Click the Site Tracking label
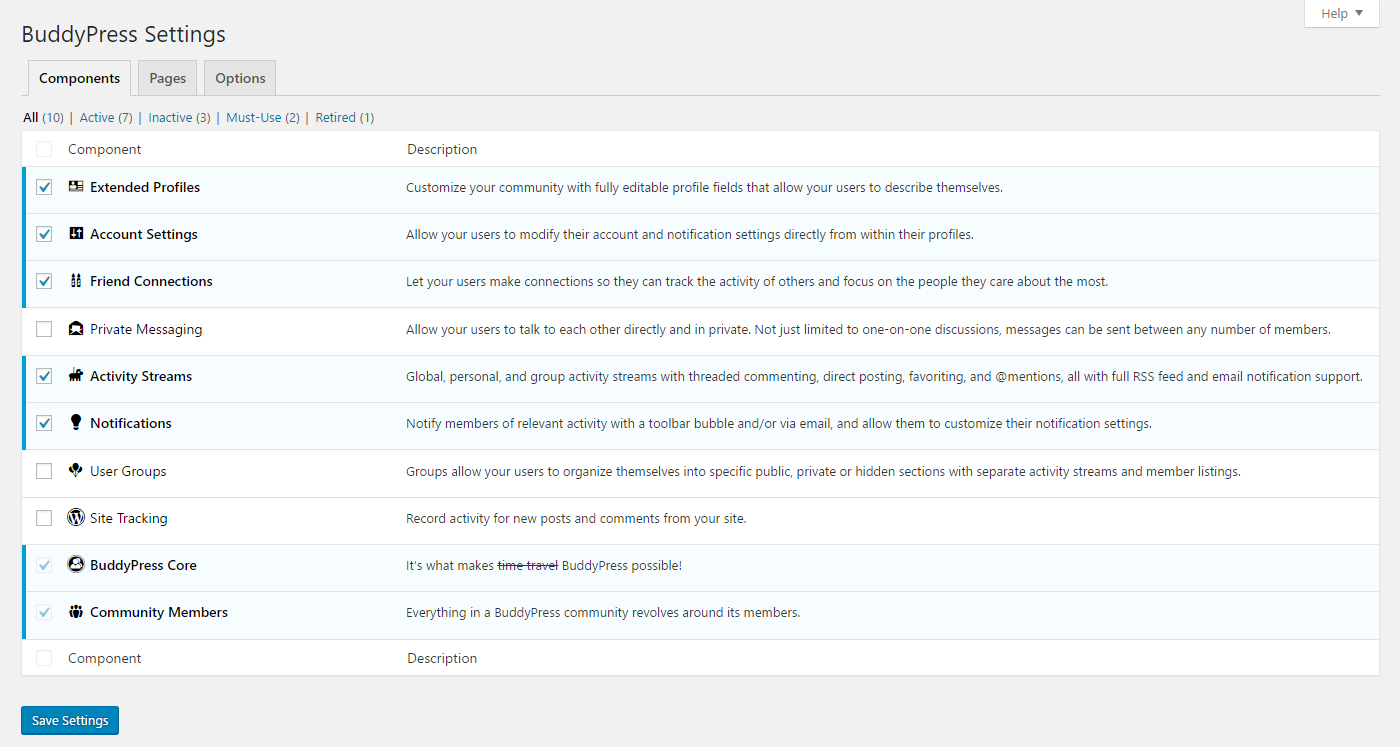 click(x=129, y=518)
